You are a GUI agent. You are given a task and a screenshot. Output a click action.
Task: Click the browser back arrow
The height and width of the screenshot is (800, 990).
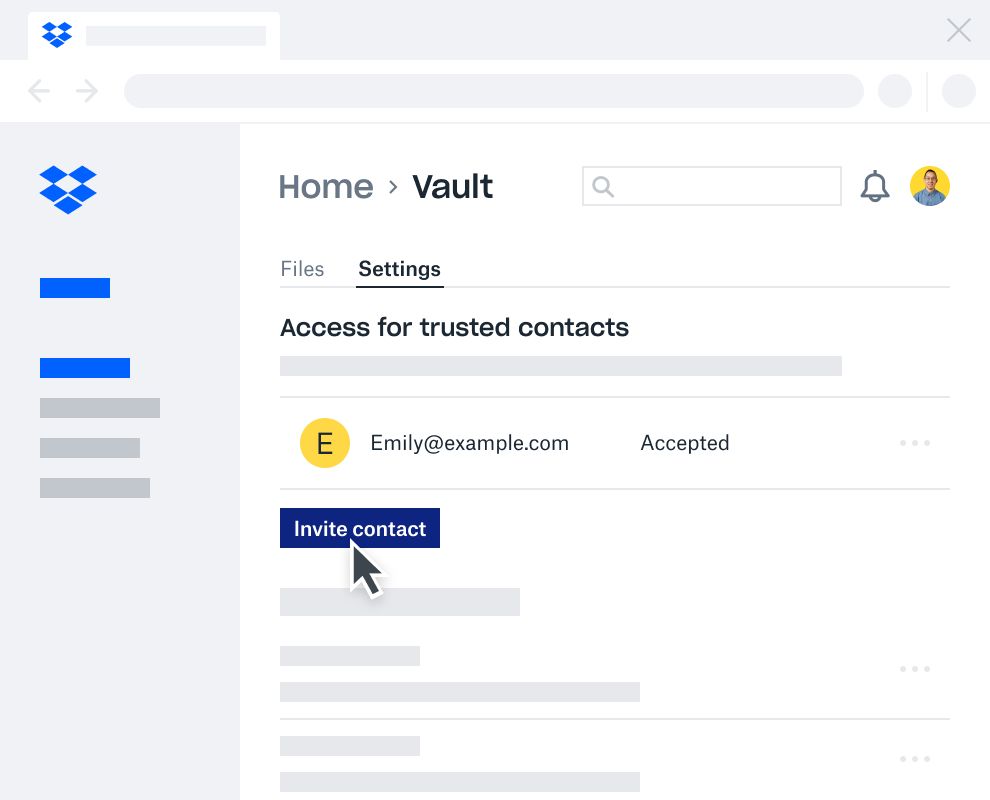39,91
